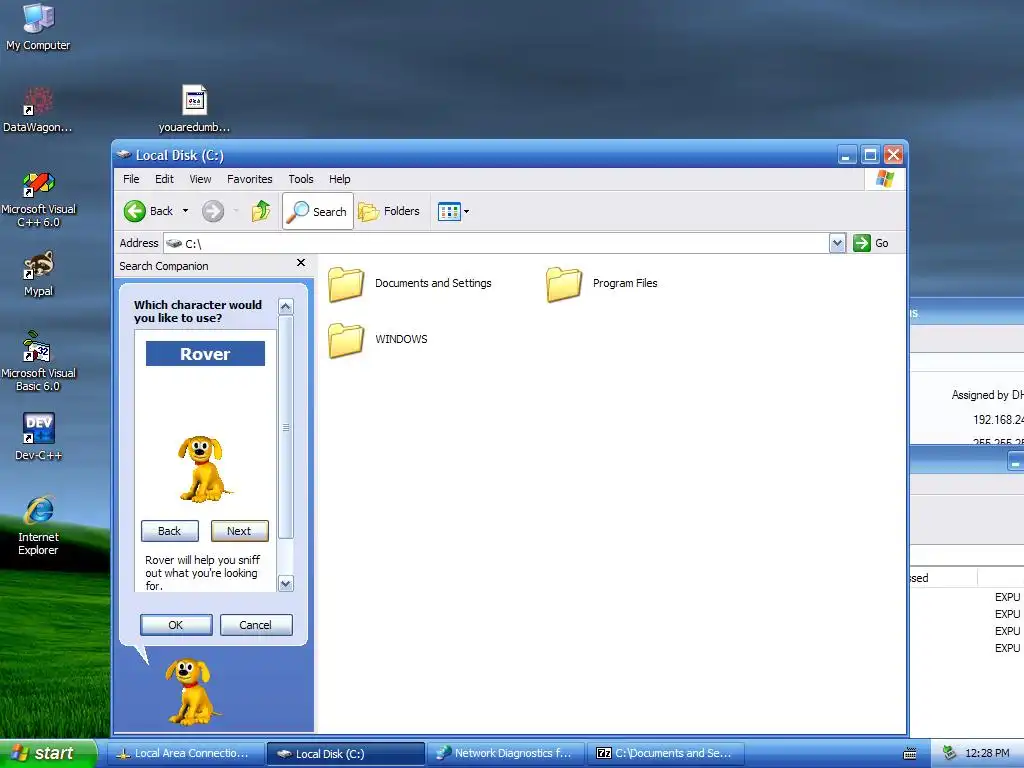Click Back in character chooser
This screenshot has width=1024, height=768.
[x=170, y=531]
